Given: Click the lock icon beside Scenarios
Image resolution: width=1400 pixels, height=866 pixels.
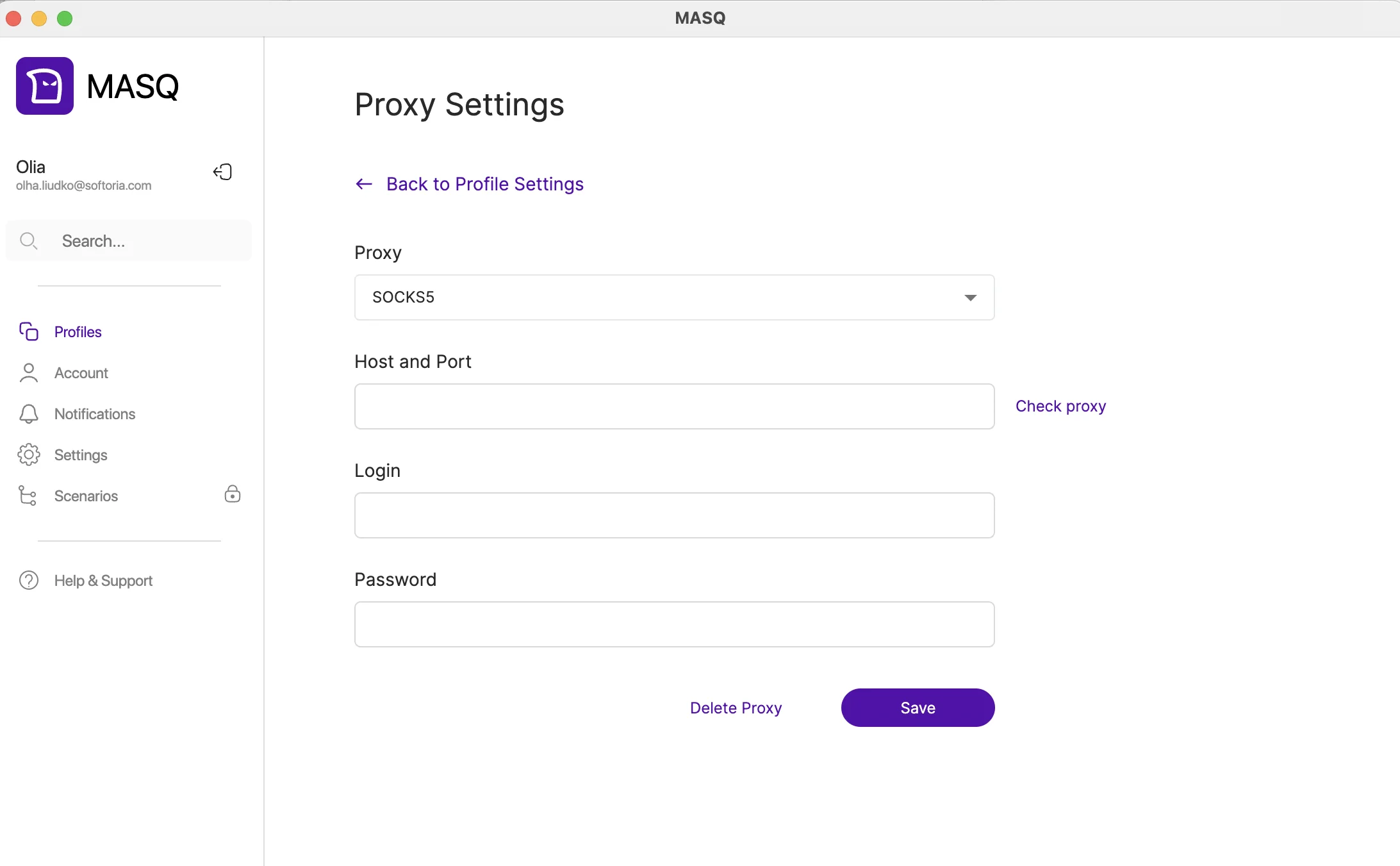Looking at the screenshot, I should (233, 494).
